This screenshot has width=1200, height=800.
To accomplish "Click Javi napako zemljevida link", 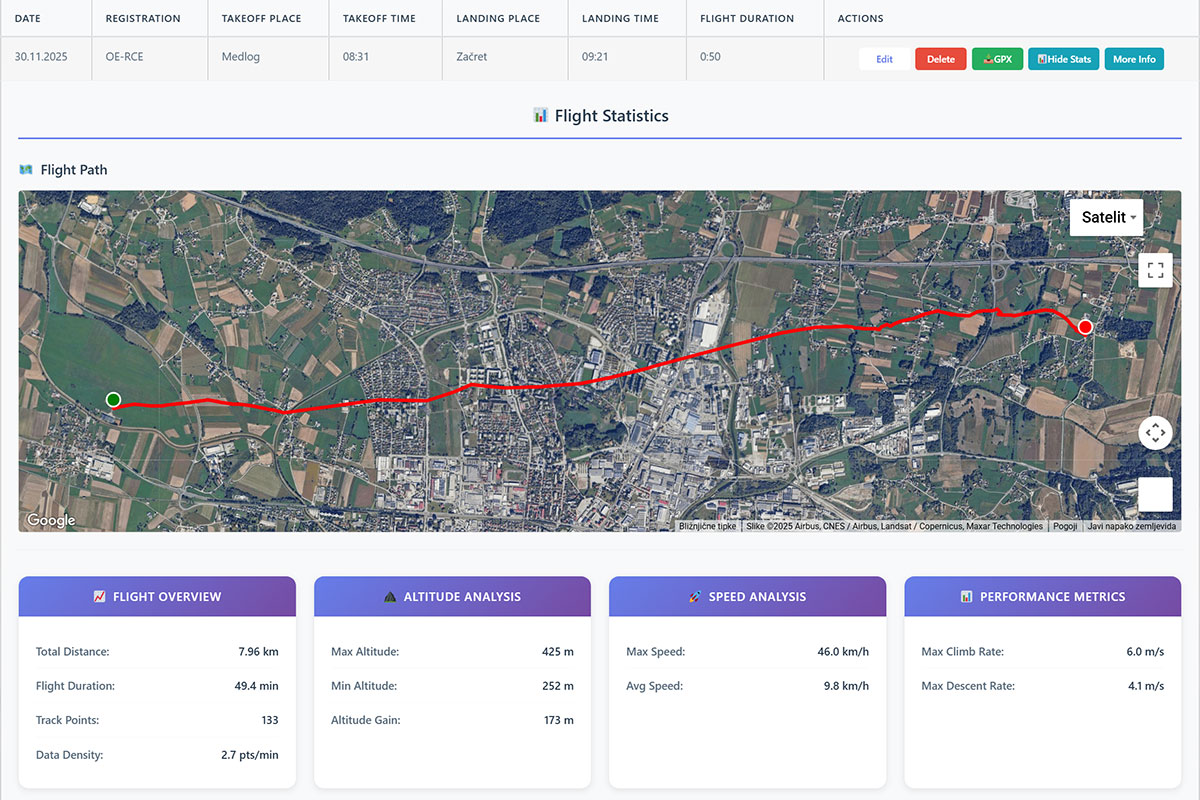I will coord(1131,526).
